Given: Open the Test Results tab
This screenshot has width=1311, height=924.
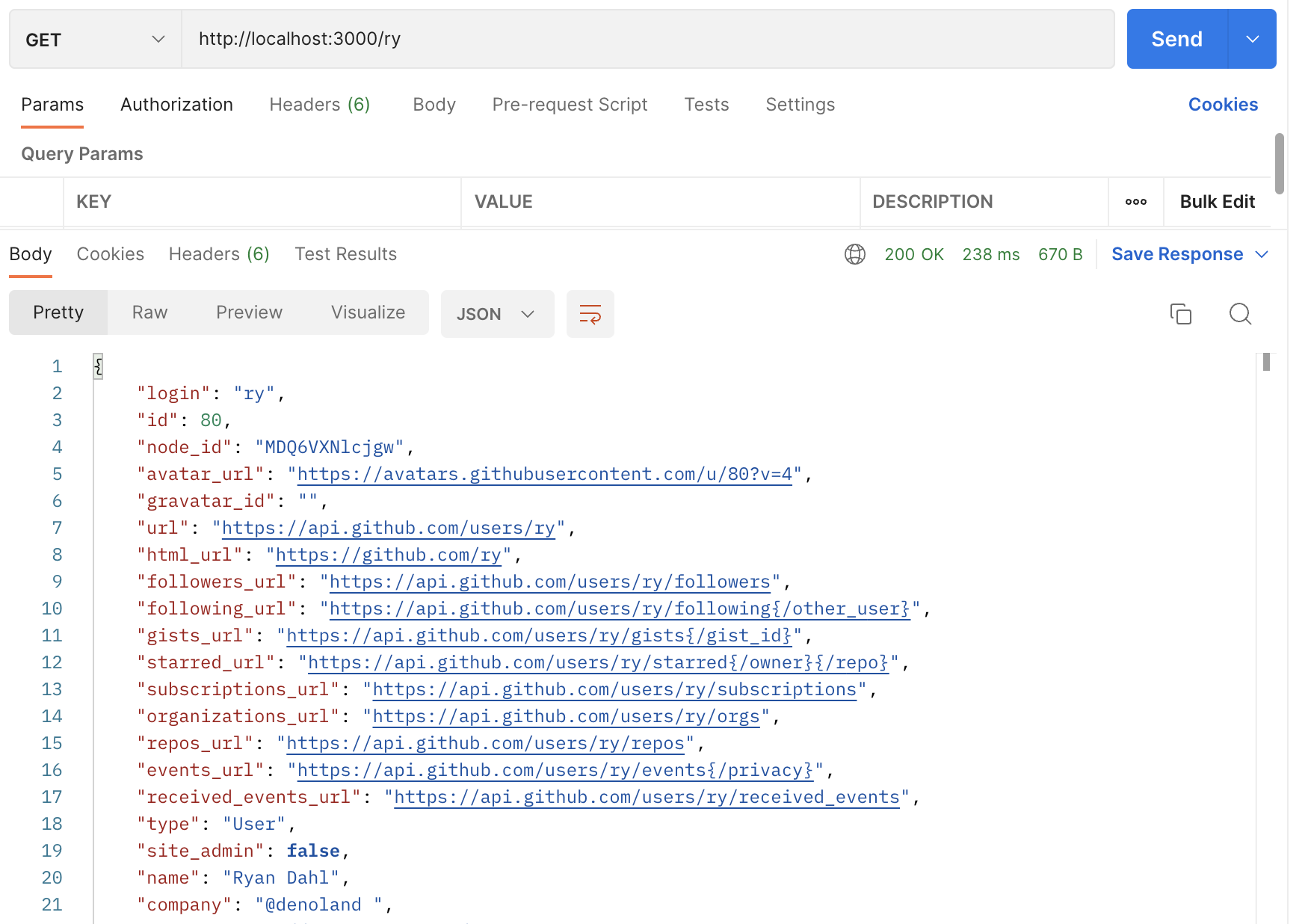Looking at the screenshot, I should coord(345,254).
